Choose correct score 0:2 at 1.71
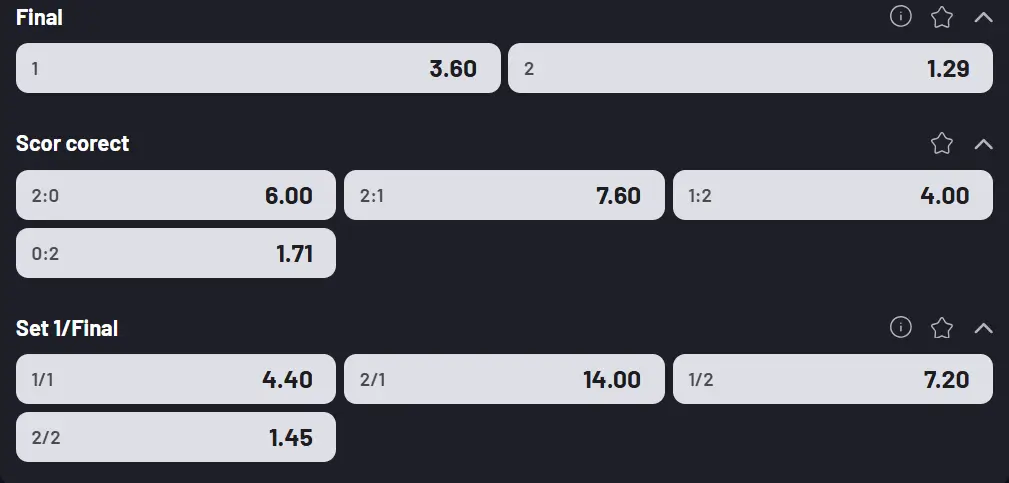 (176, 253)
